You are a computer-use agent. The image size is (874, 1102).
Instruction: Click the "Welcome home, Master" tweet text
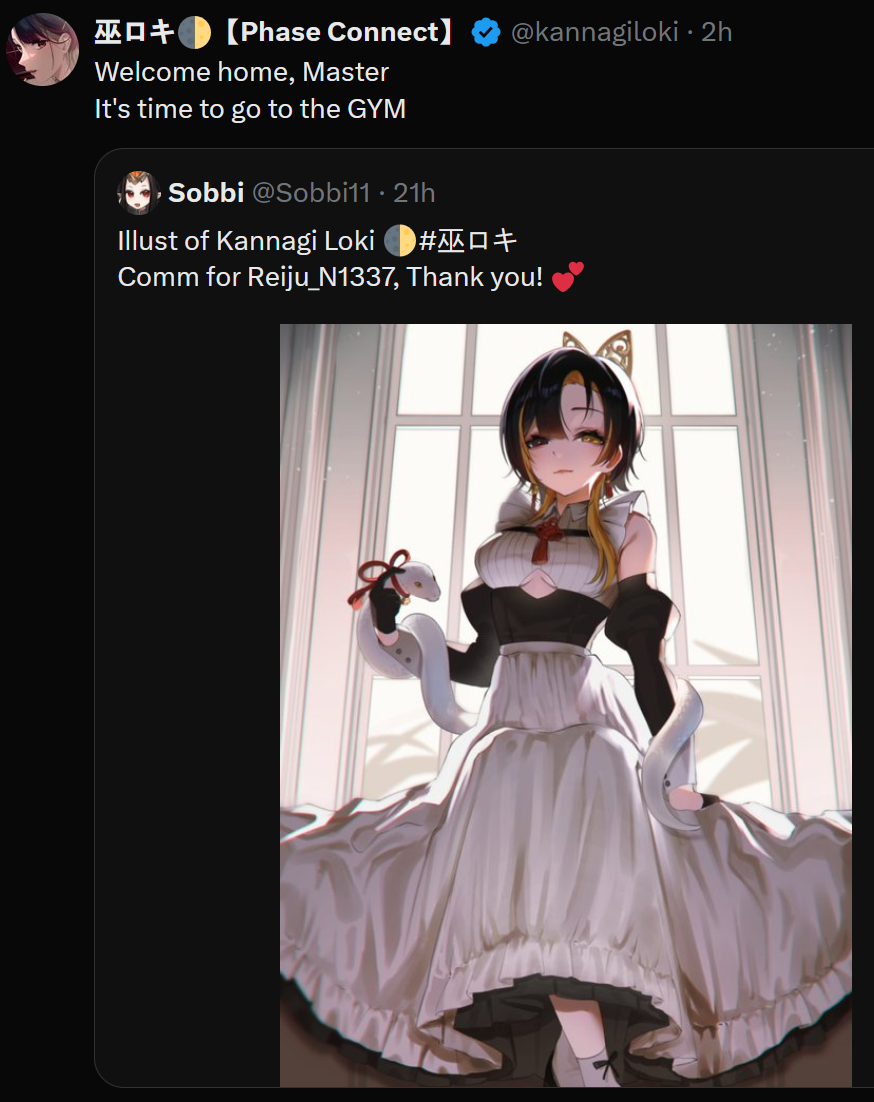click(x=242, y=72)
